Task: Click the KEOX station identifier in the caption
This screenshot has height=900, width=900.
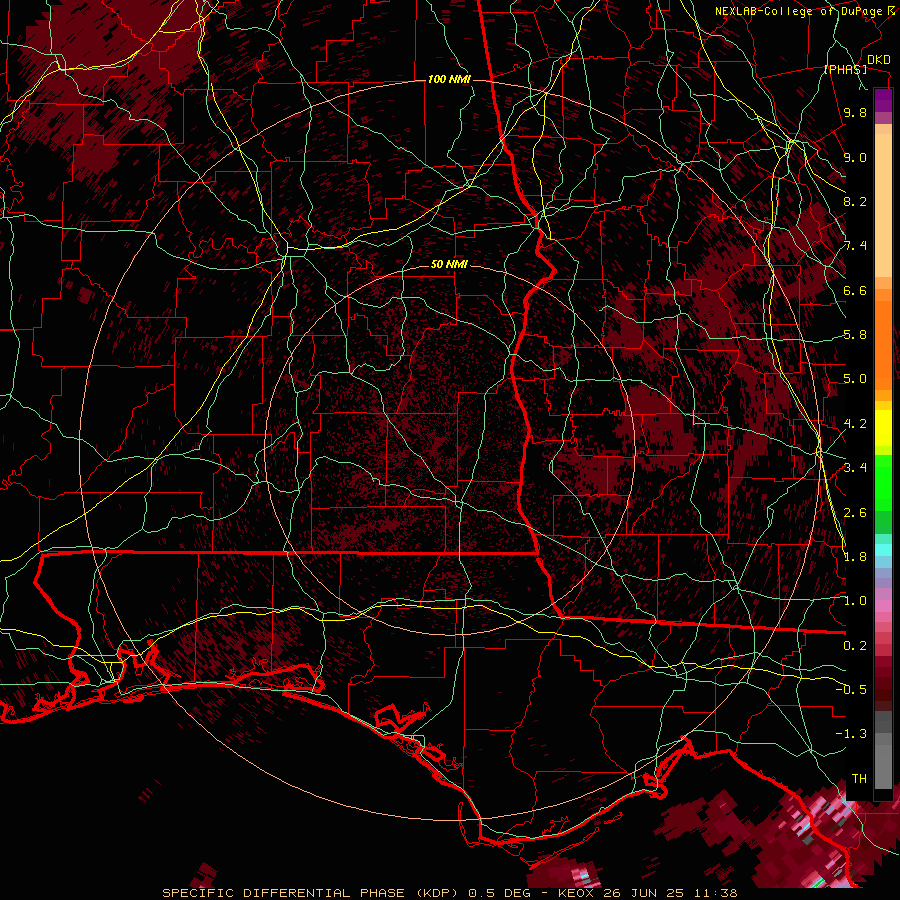Action: pos(574,893)
